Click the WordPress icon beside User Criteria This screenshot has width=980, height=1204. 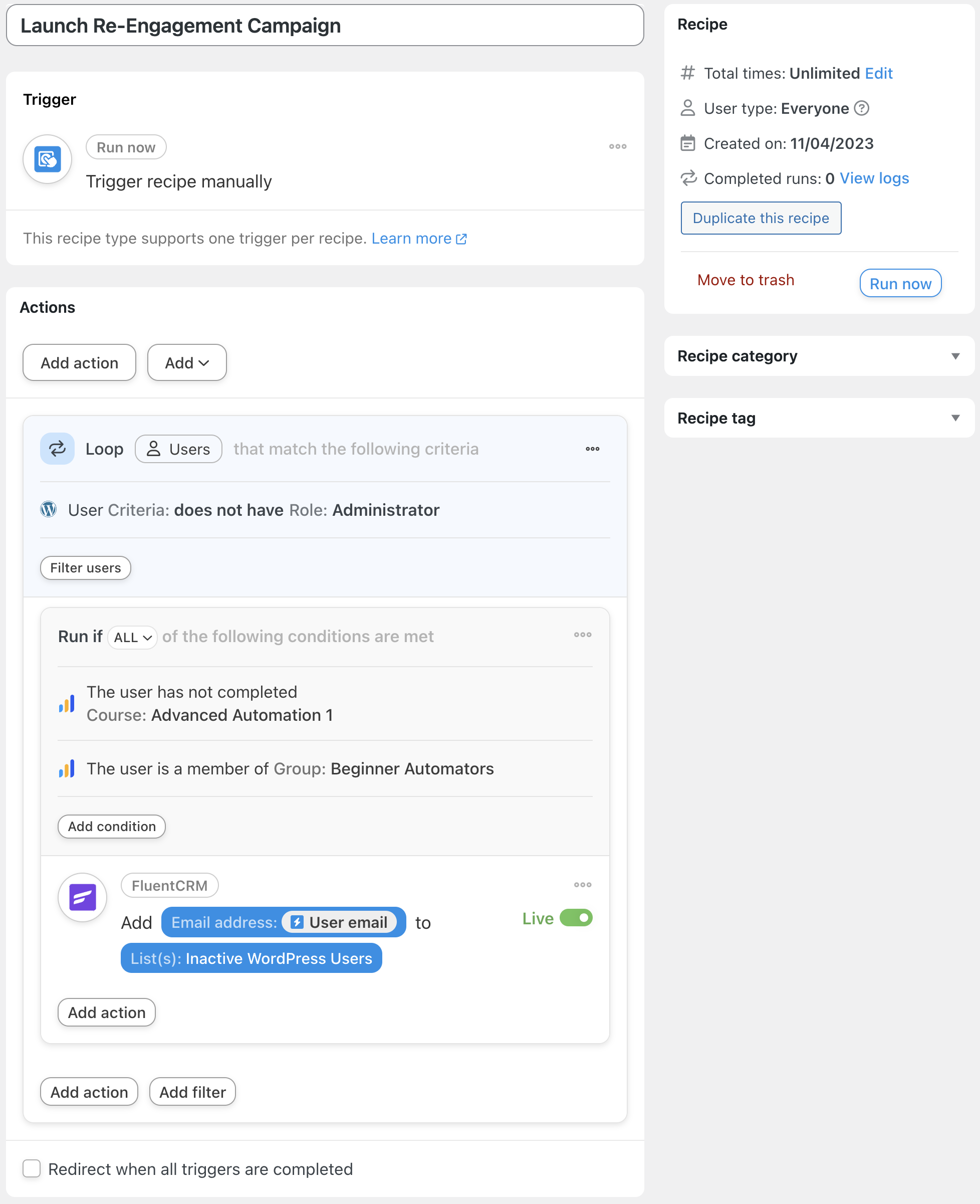pos(49,509)
